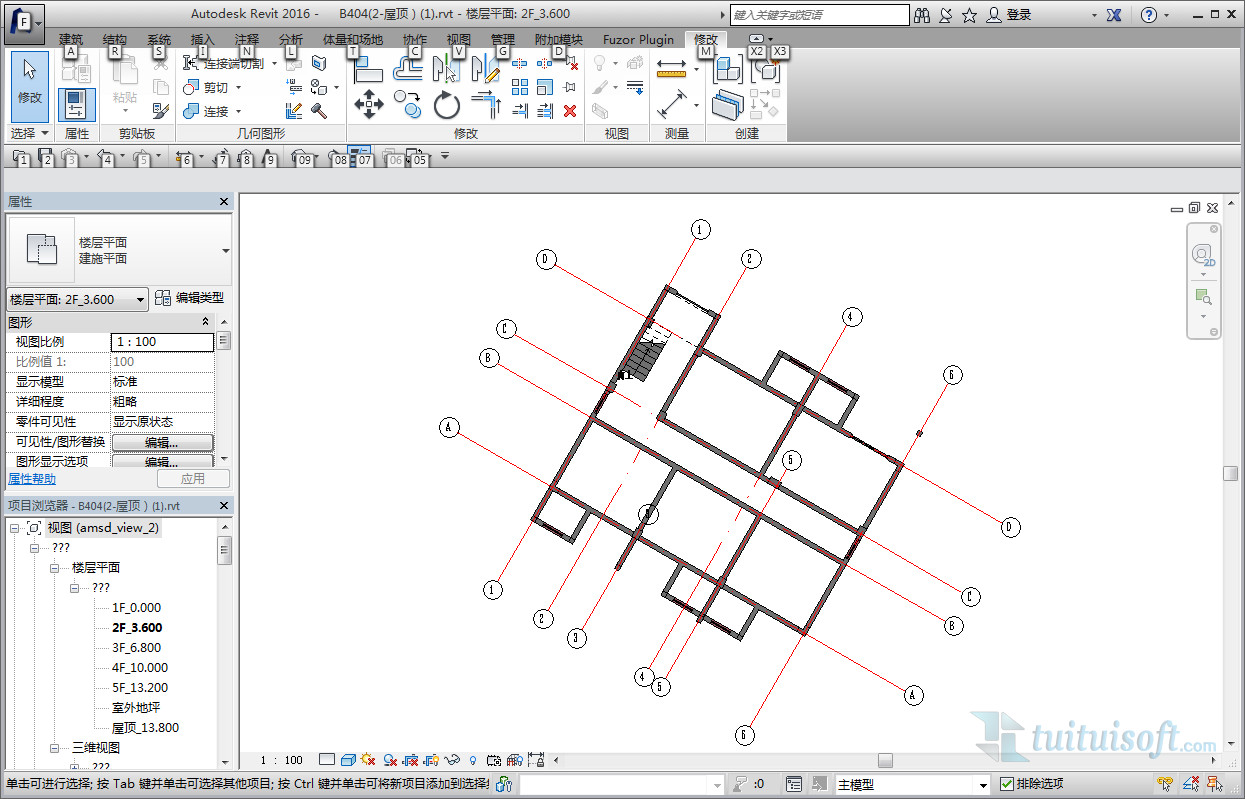Activate the Pin tool
Screen dimensions: 1245x799
(x=570, y=87)
